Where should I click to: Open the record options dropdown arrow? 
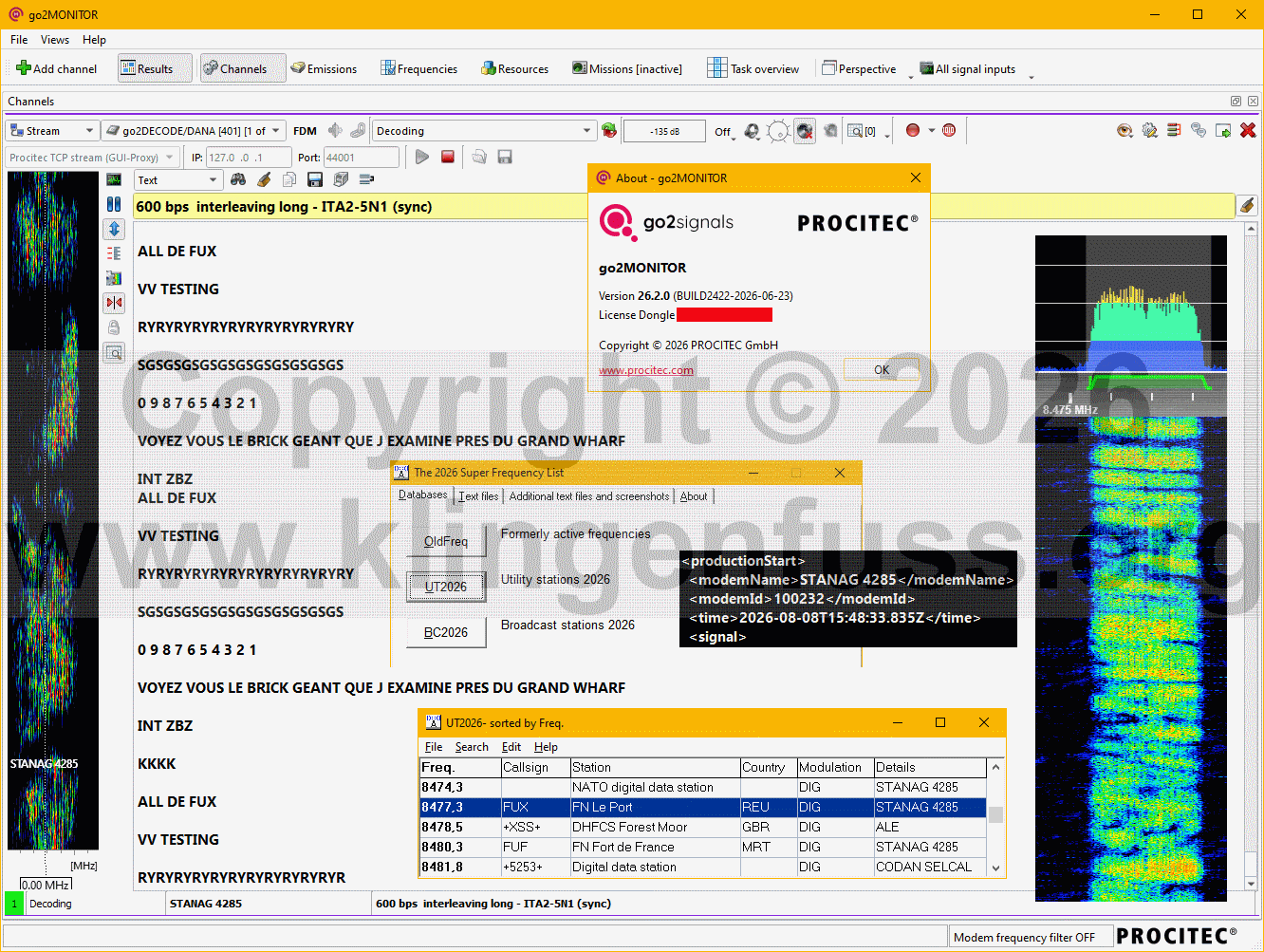click(x=932, y=130)
